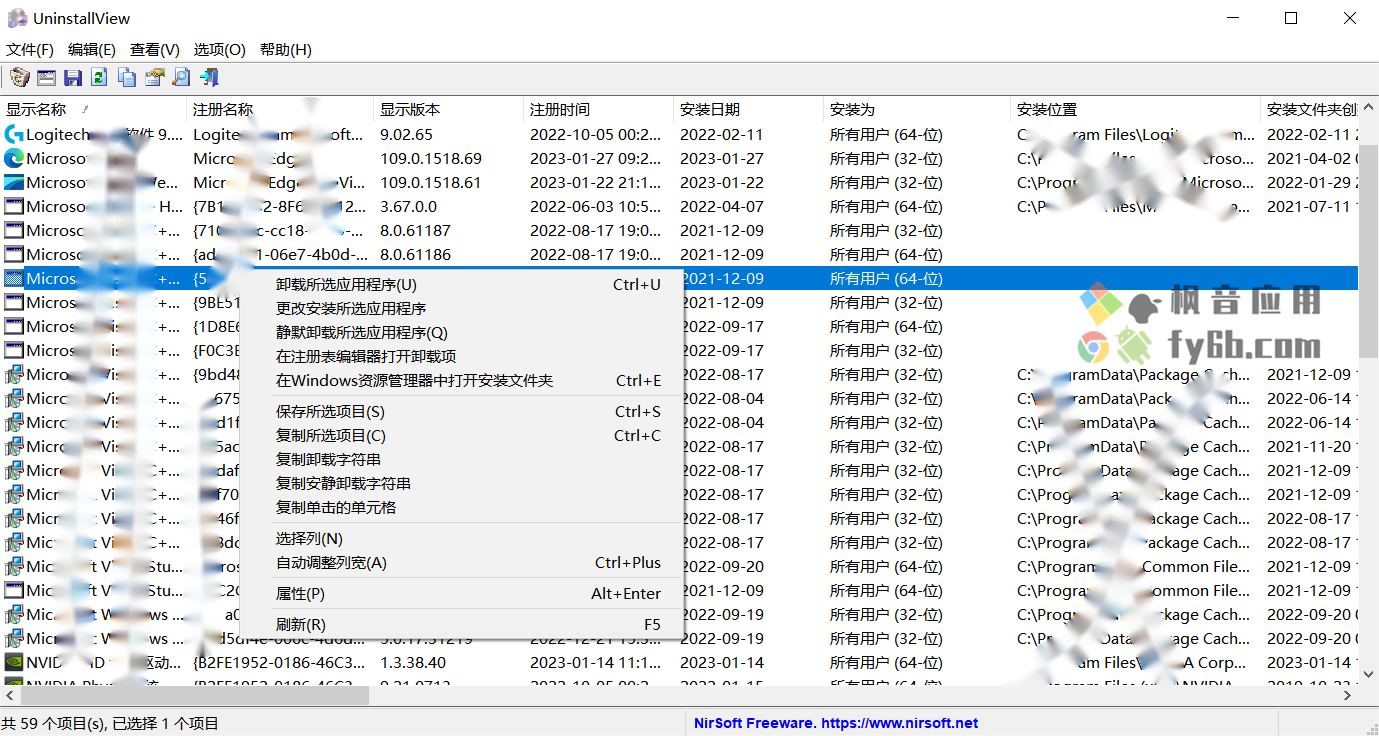The height and width of the screenshot is (736, 1379).
Task: Sort by the 注册时间 column header
Action: [599, 110]
